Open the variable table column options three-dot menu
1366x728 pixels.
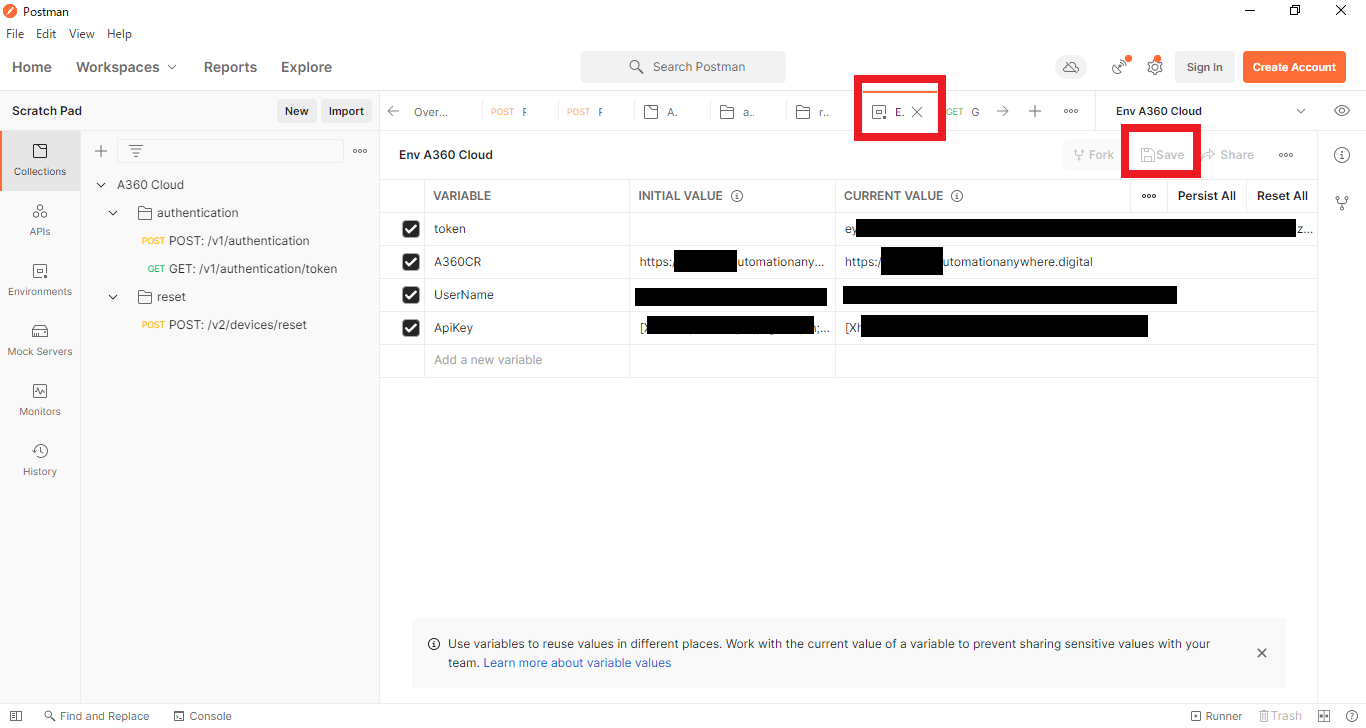tap(1149, 196)
